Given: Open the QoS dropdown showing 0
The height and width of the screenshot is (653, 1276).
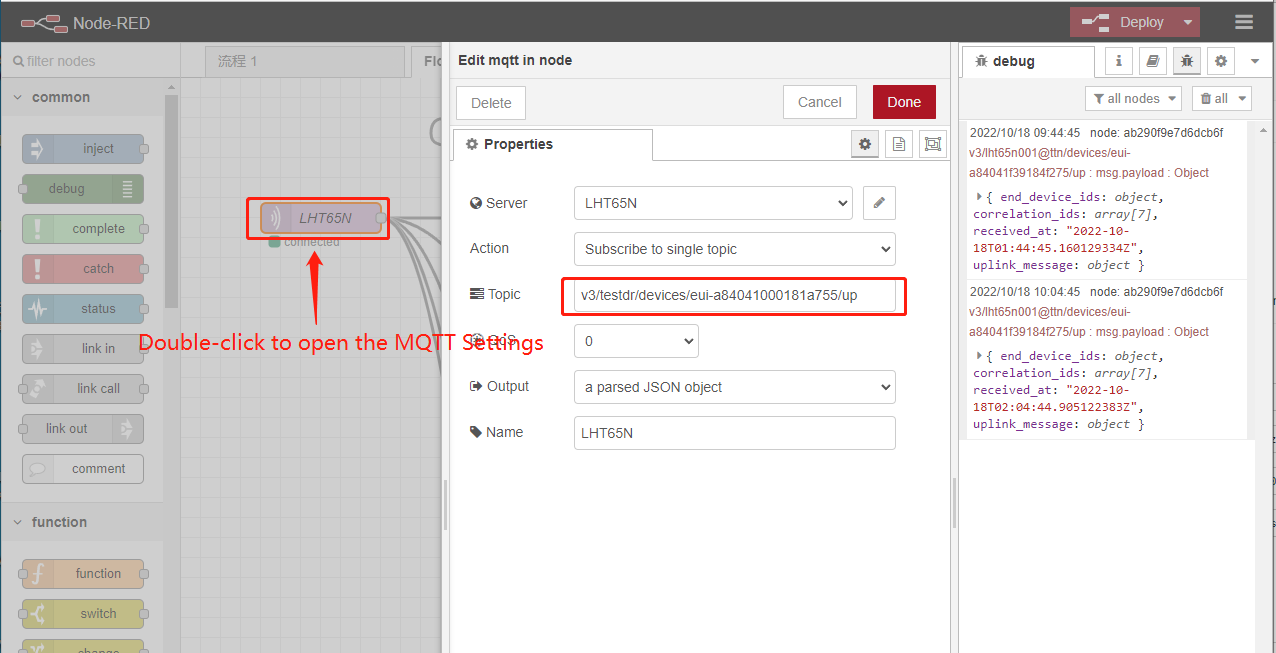Looking at the screenshot, I should [x=636, y=341].
